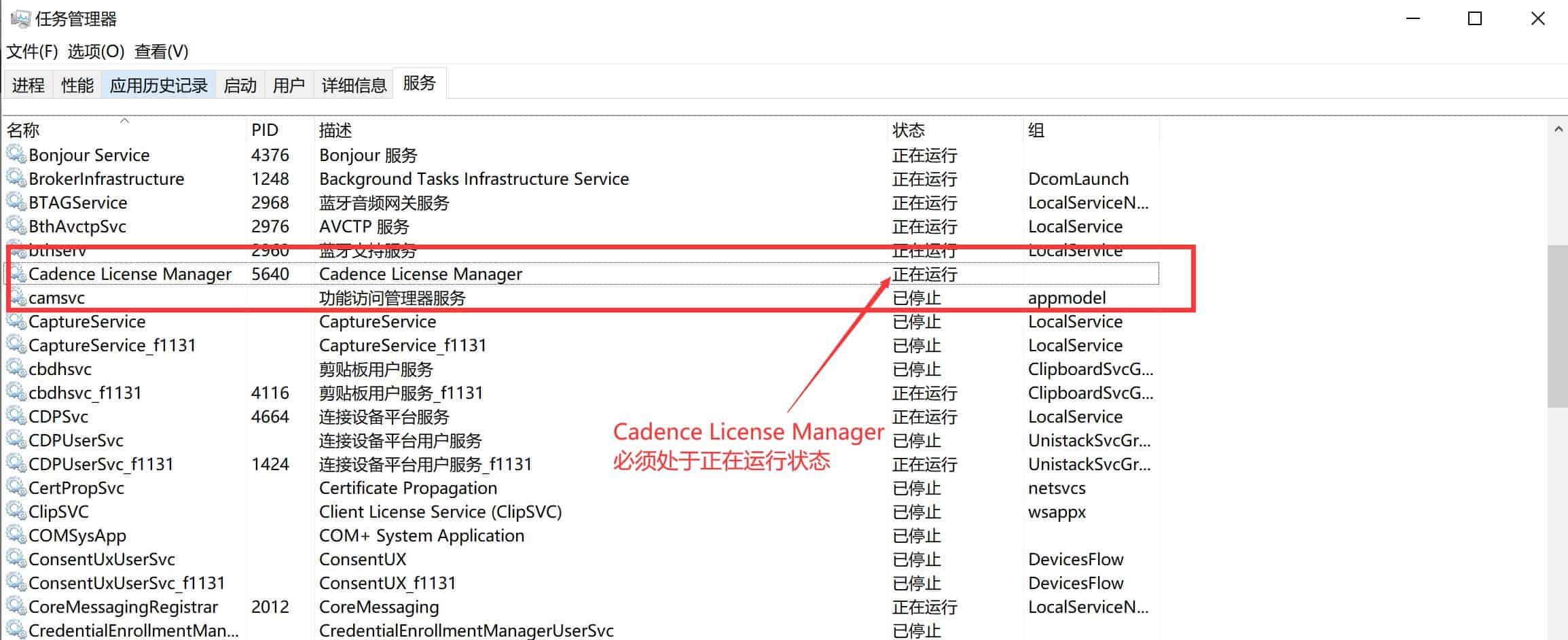The height and width of the screenshot is (640, 1568).
Task: Click 连接设备平台服务 description
Action: pyautogui.click(x=384, y=416)
